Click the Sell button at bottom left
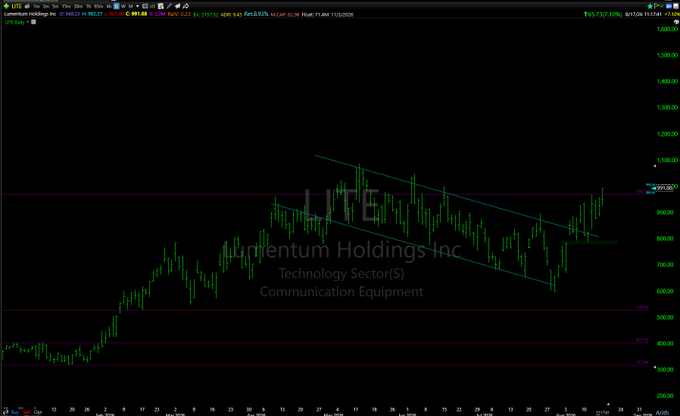The image size is (680, 416). [x=26, y=412]
